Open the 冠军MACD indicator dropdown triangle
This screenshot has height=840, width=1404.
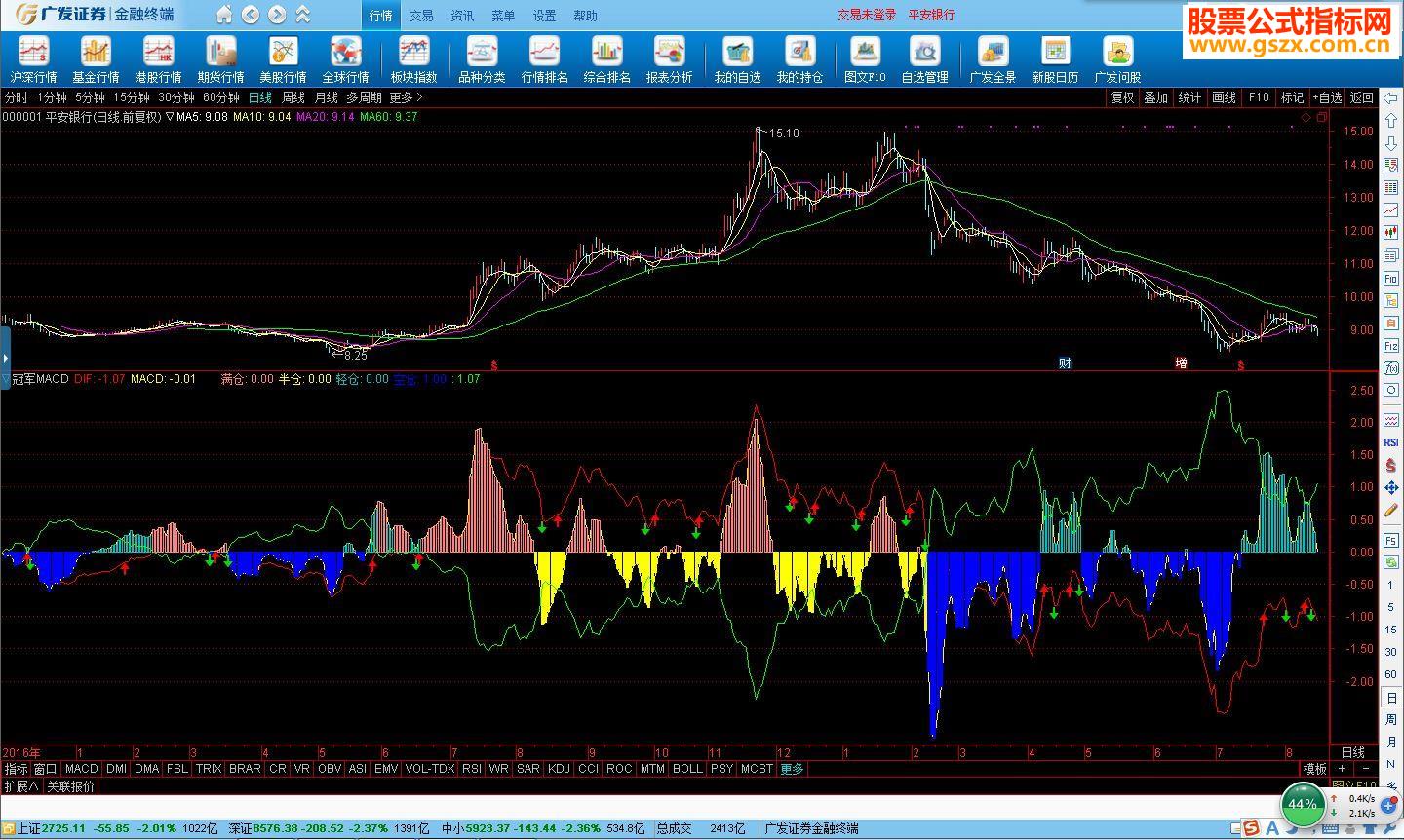point(5,379)
